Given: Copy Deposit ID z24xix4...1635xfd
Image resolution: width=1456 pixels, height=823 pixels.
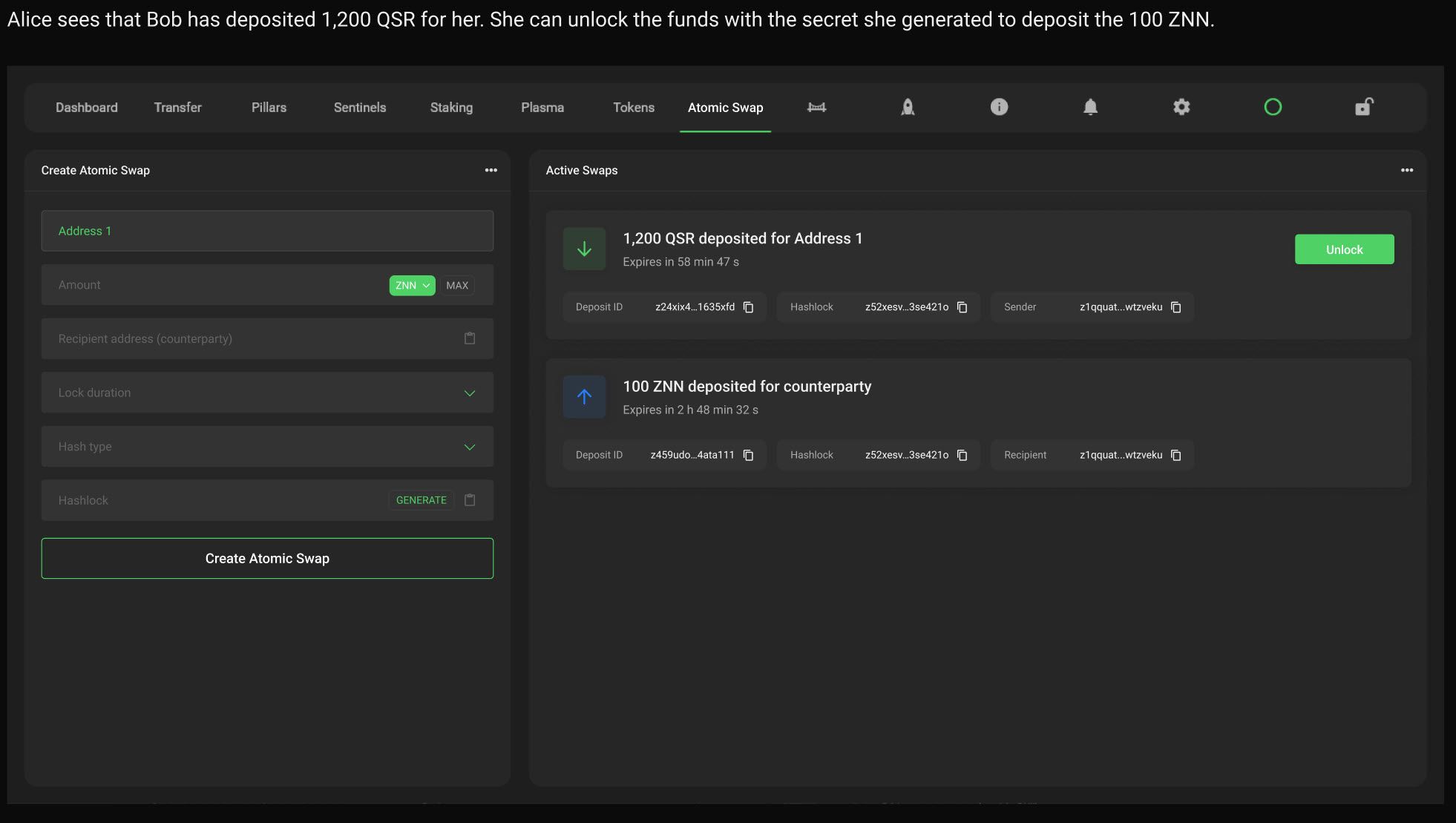Looking at the screenshot, I should tap(749, 307).
